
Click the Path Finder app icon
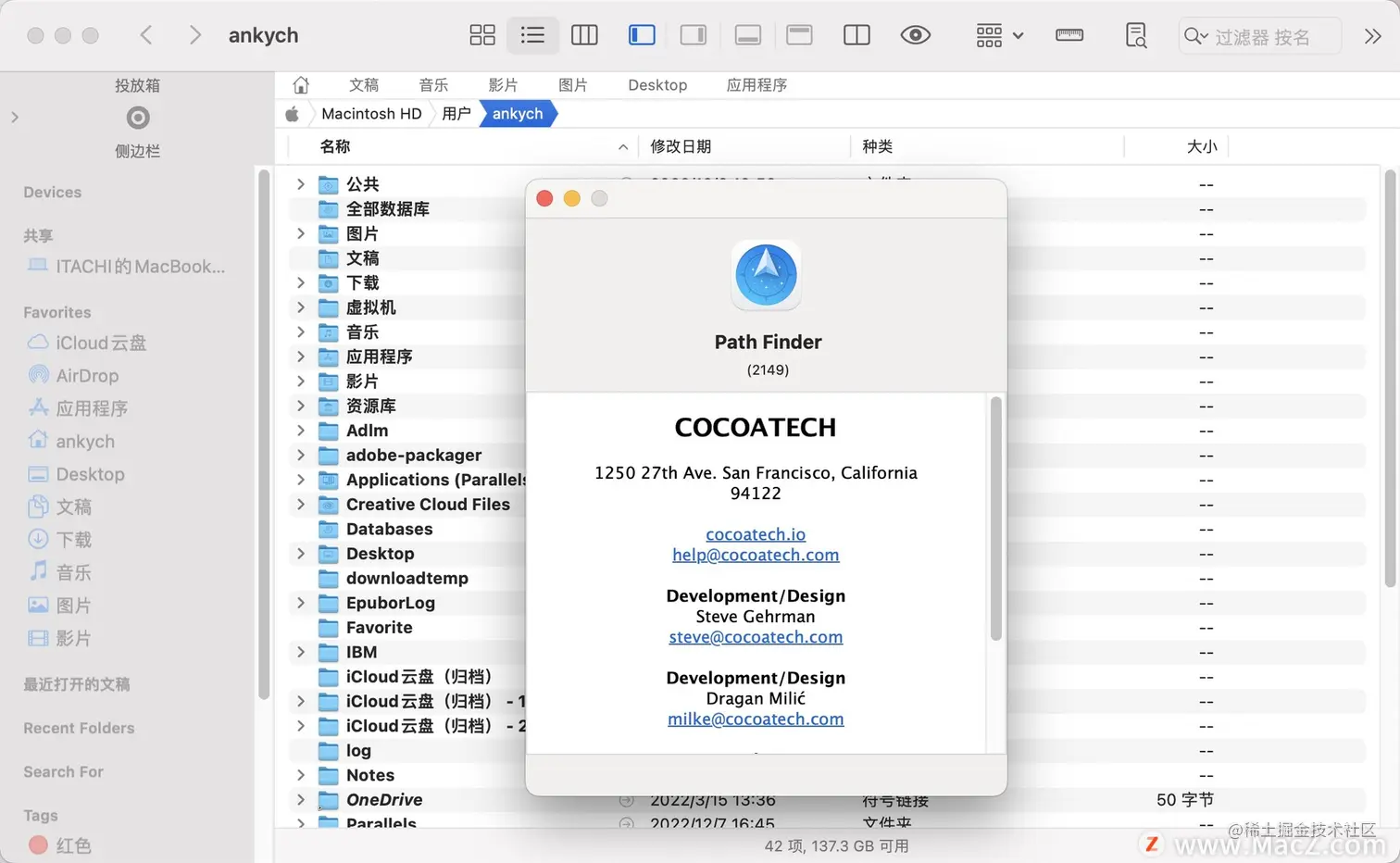[767, 275]
